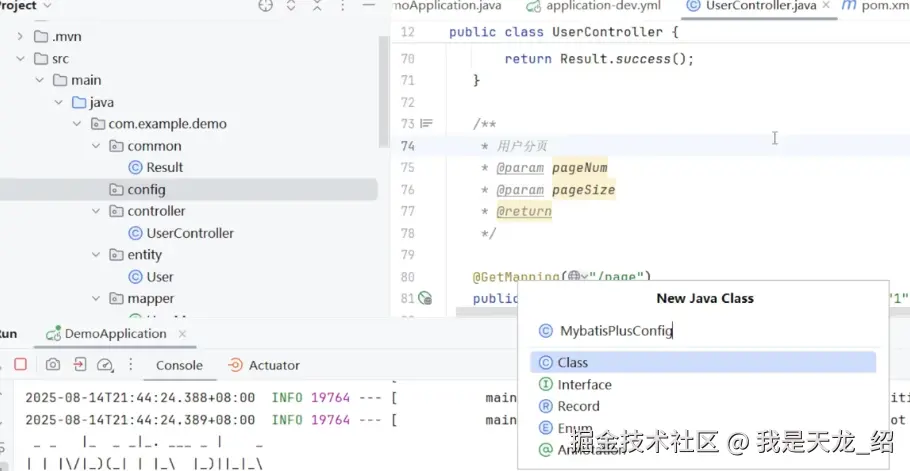Stop the running application
Viewport: 910px width, 471px height.
click(x=20, y=364)
